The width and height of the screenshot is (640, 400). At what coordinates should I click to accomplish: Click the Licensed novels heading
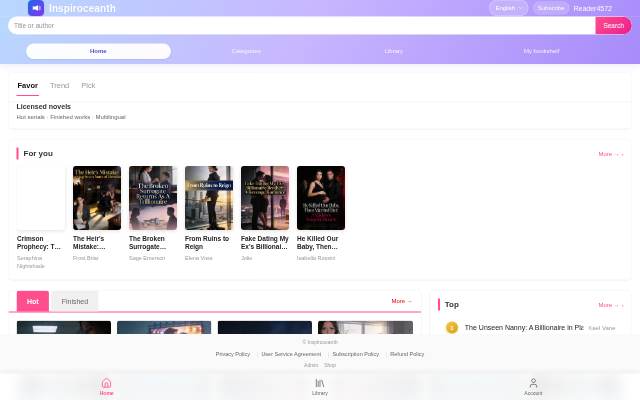pyautogui.click(x=44, y=107)
